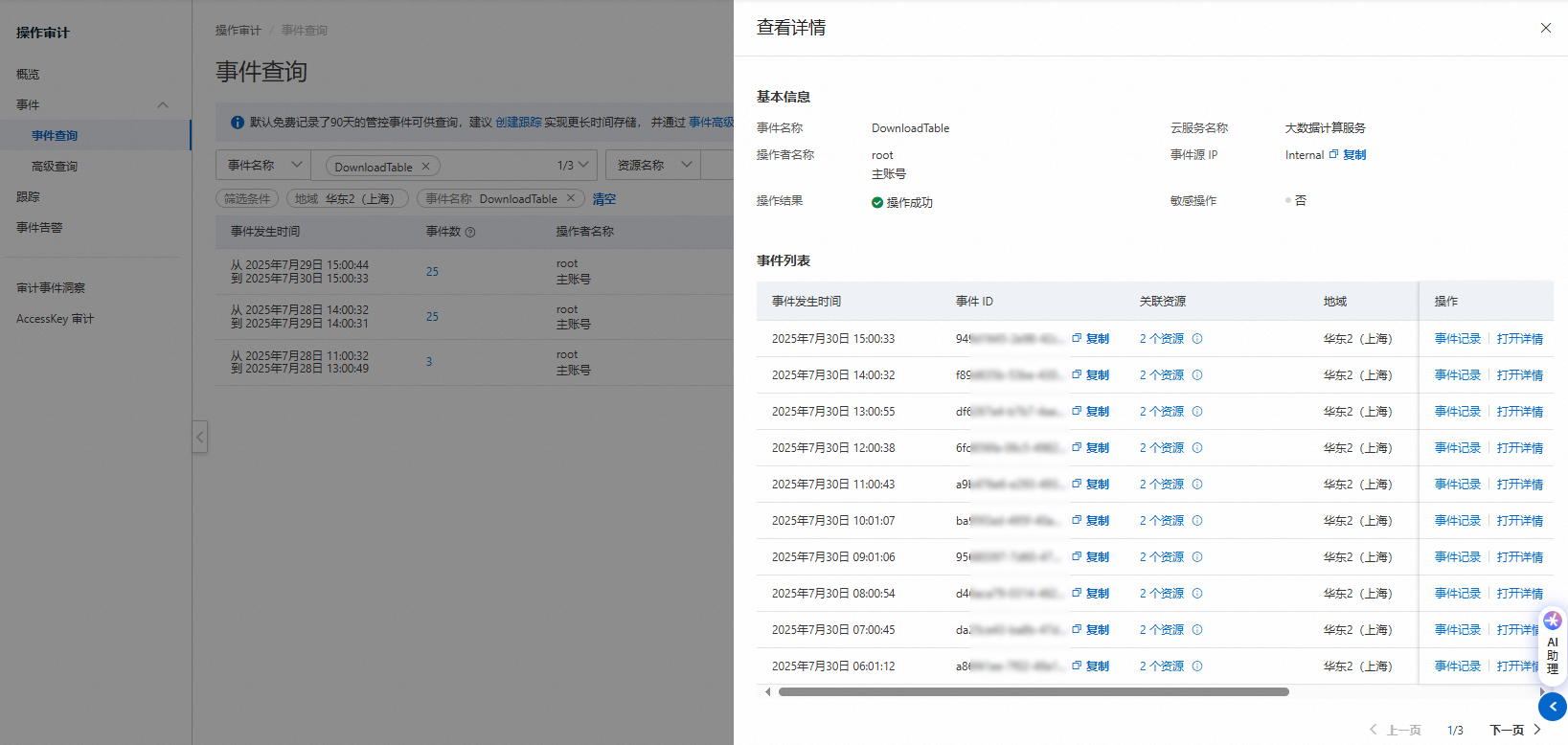Image resolution: width=1568 pixels, height=745 pixels.
Task: Select 高级查询 in the sidebar
Action: 55,166
